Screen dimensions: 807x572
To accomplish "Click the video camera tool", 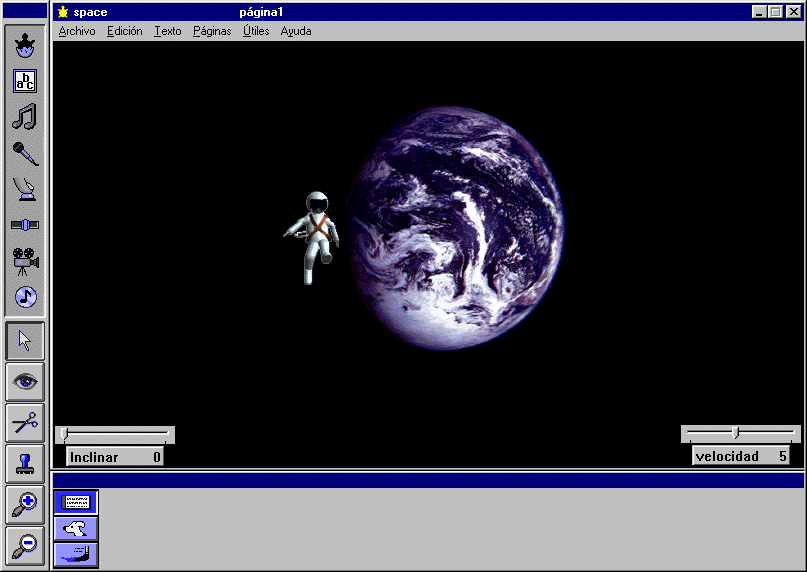I will (25, 261).
